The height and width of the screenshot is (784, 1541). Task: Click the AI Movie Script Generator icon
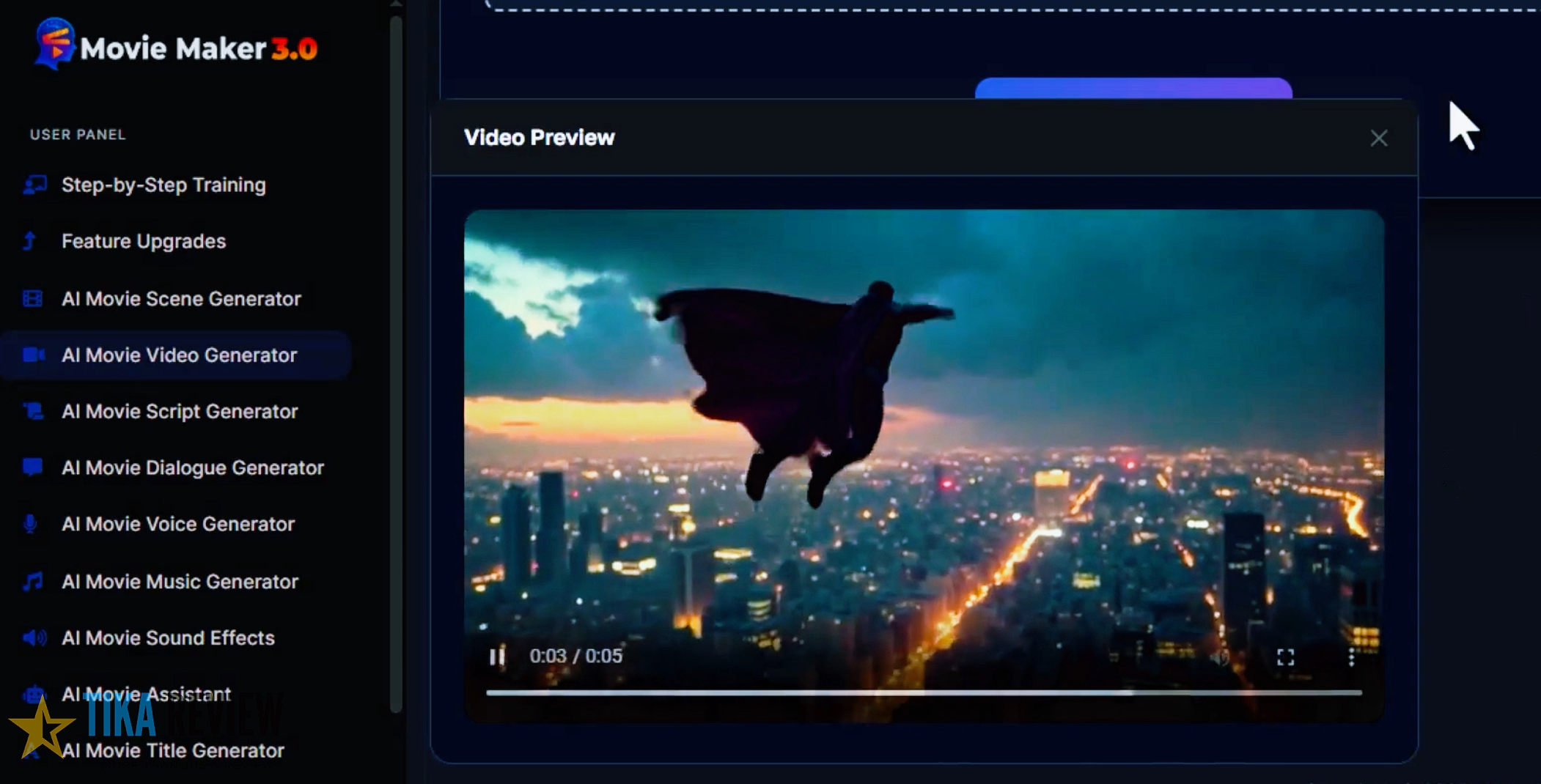click(x=33, y=411)
